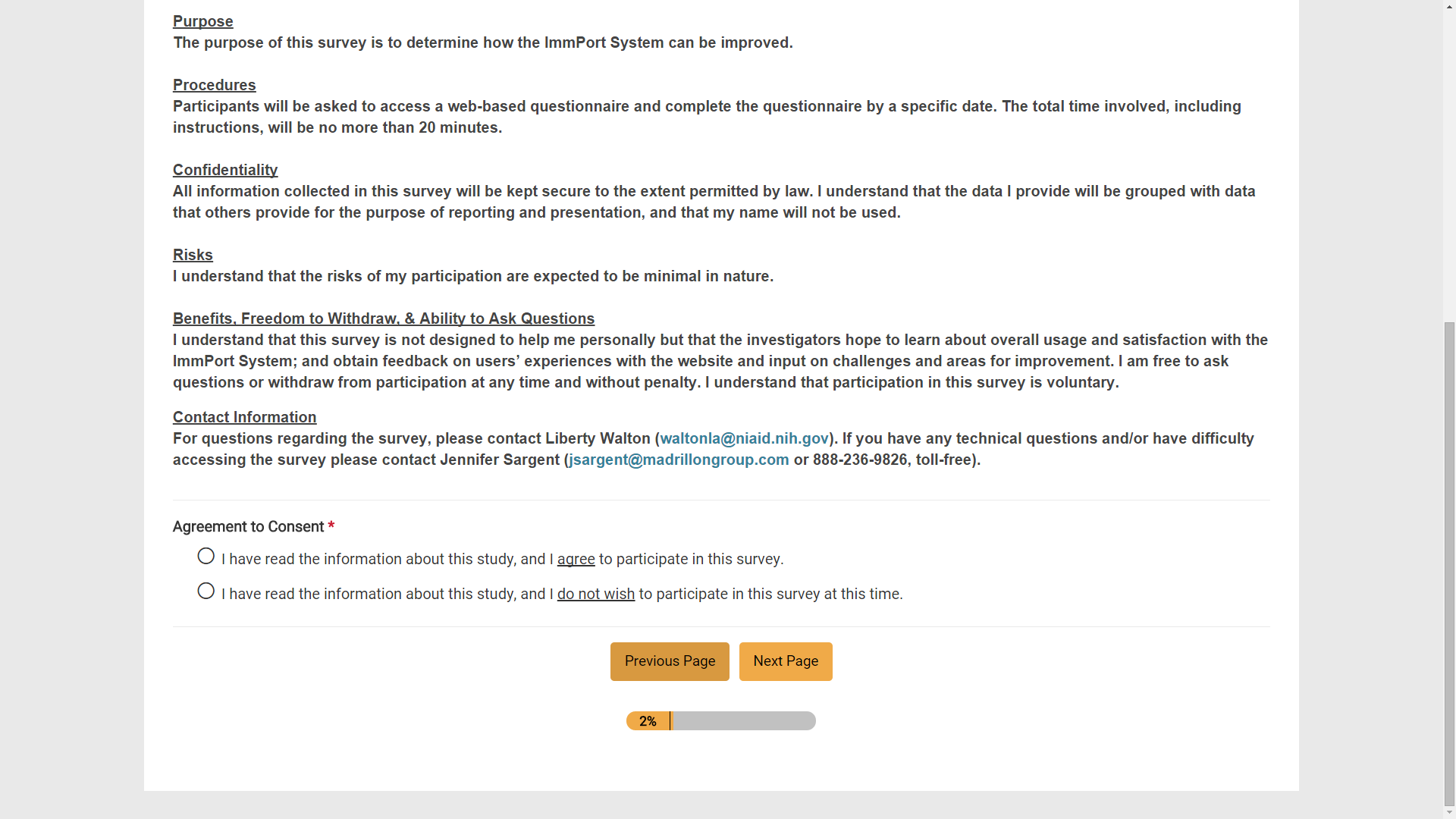Viewport: 1456px width, 819px height.
Task: Click the Contact Information heading
Action: coord(244,418)
